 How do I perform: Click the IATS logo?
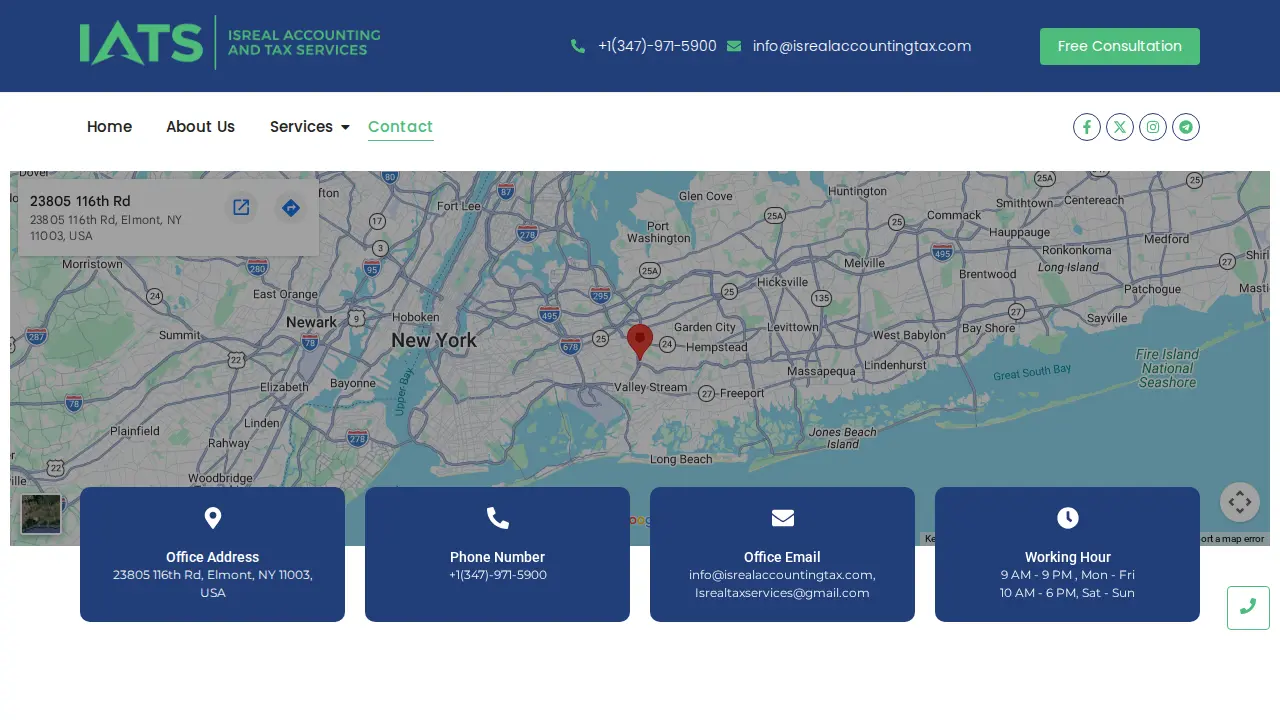(x=230, y=43)
